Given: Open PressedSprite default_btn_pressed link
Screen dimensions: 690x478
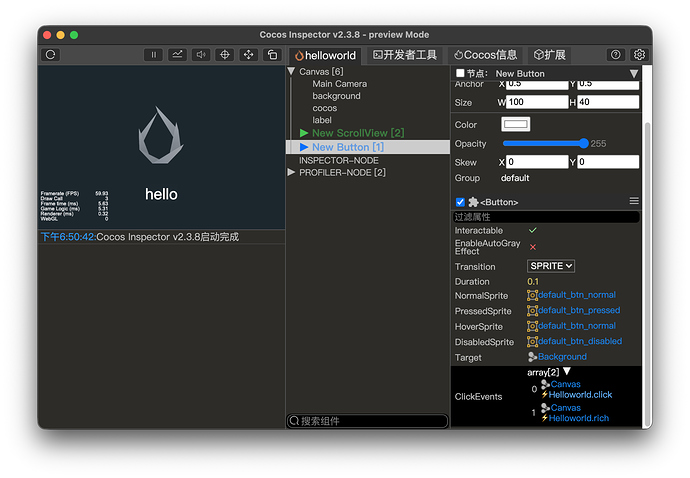Looking at the screenshot, I should 579,310.
